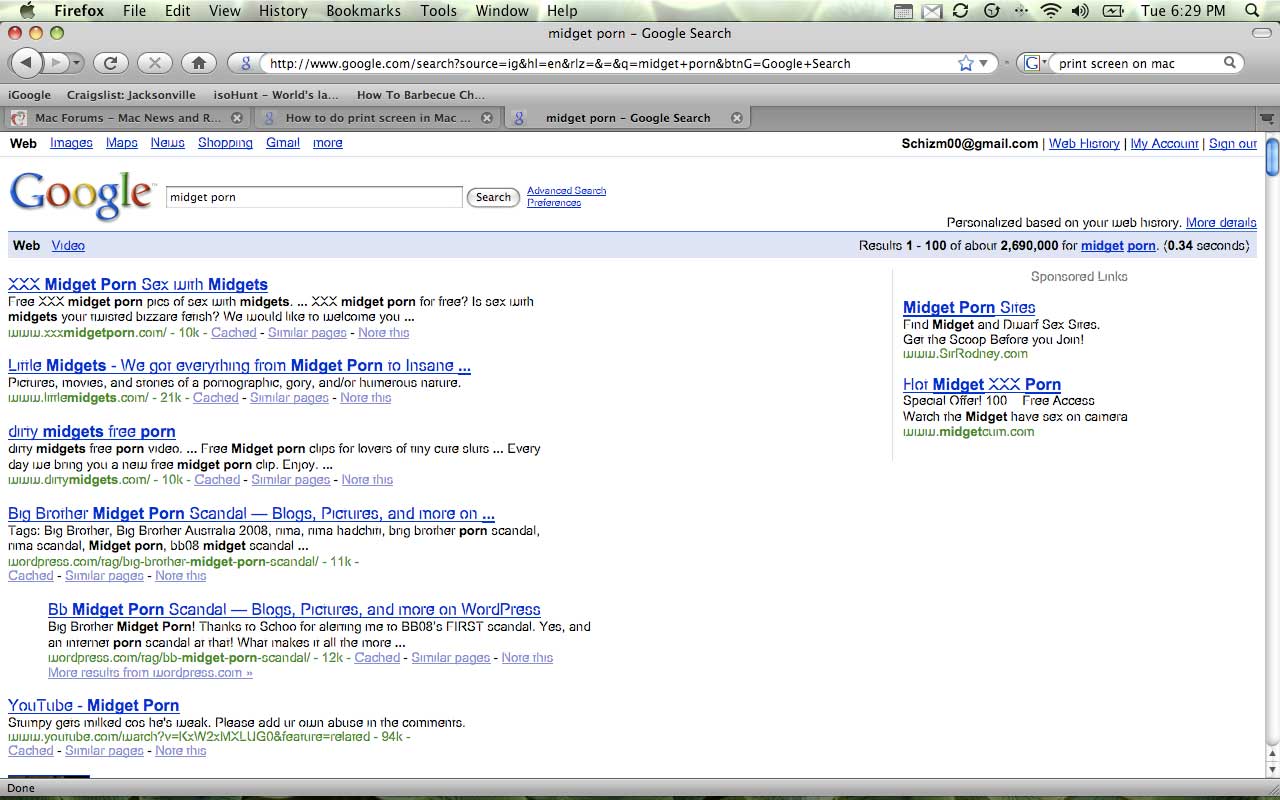Viewport: 1280px width, 800px height.
Task: Open the URL bar history dropdown arrow
Action: pyautogui.click(x=984, y=63)
